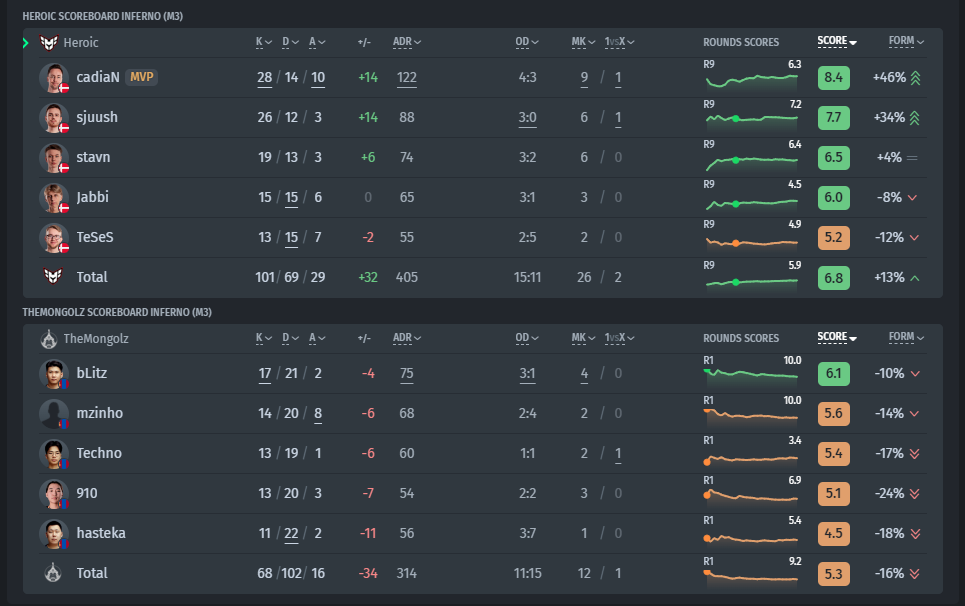Click Jabbi's down-arrow form icon
The image size is (965, 606).
click(x=913, y=198)
